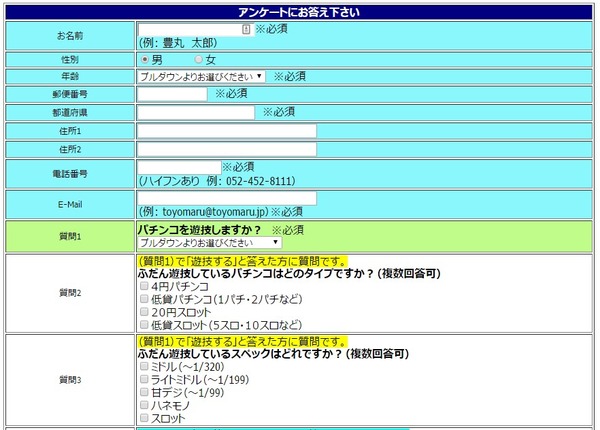Check the 甘デジ(~1/99) checkbox

[x=144, y=392]
